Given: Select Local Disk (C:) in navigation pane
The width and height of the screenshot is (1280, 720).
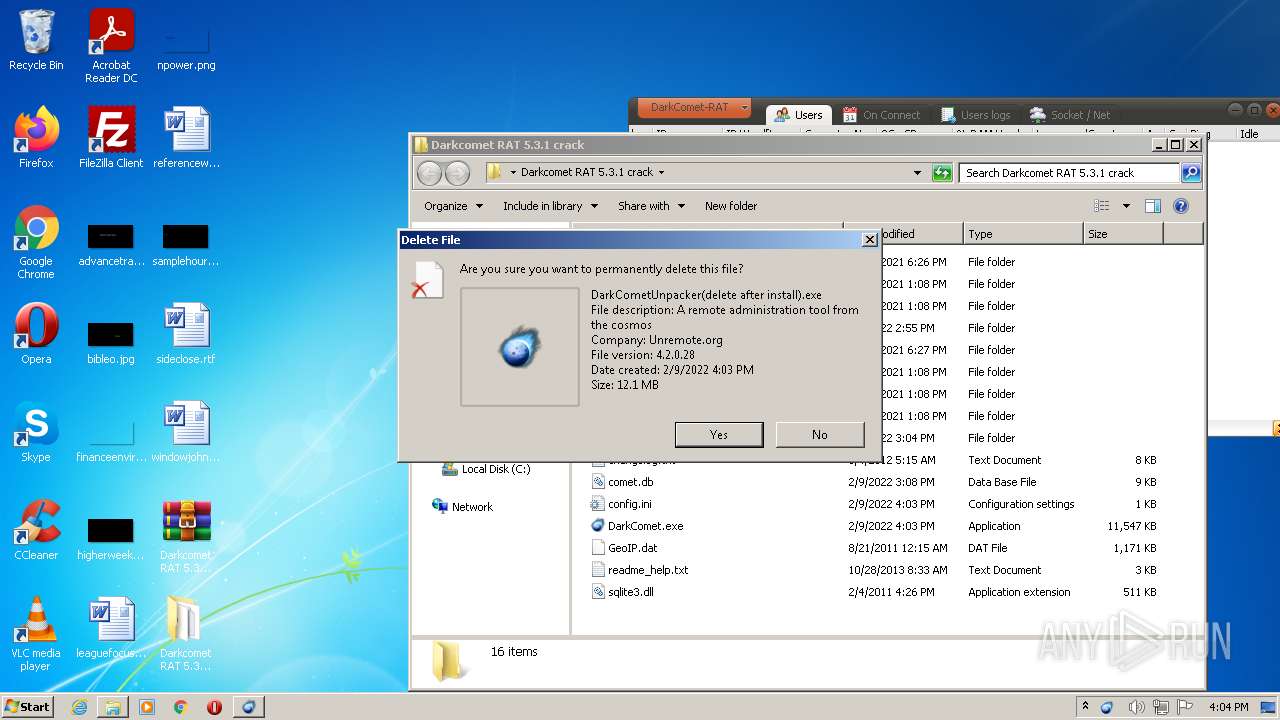Looking at the screenshot, I should pos(486,469).
